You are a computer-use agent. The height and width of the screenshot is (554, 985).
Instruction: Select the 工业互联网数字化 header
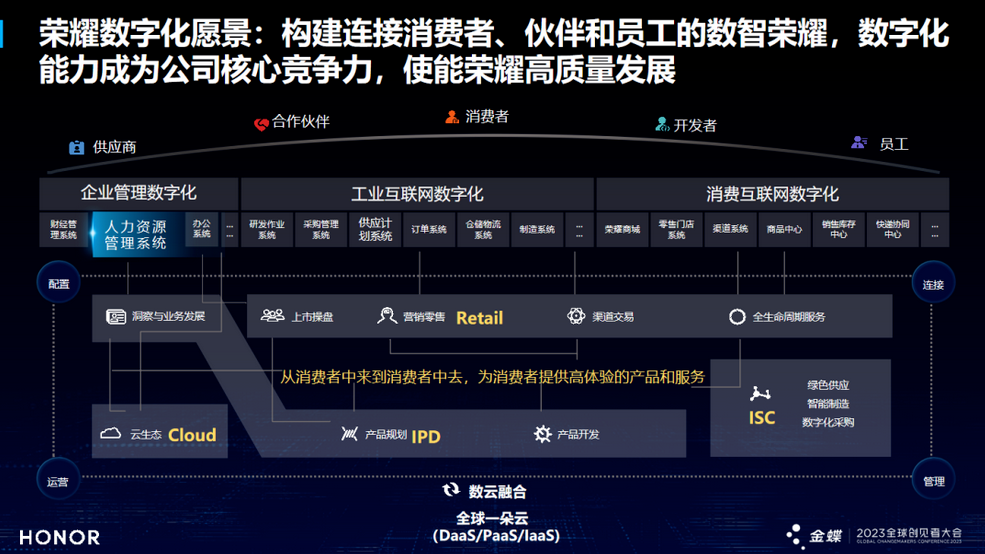[417, 194]
